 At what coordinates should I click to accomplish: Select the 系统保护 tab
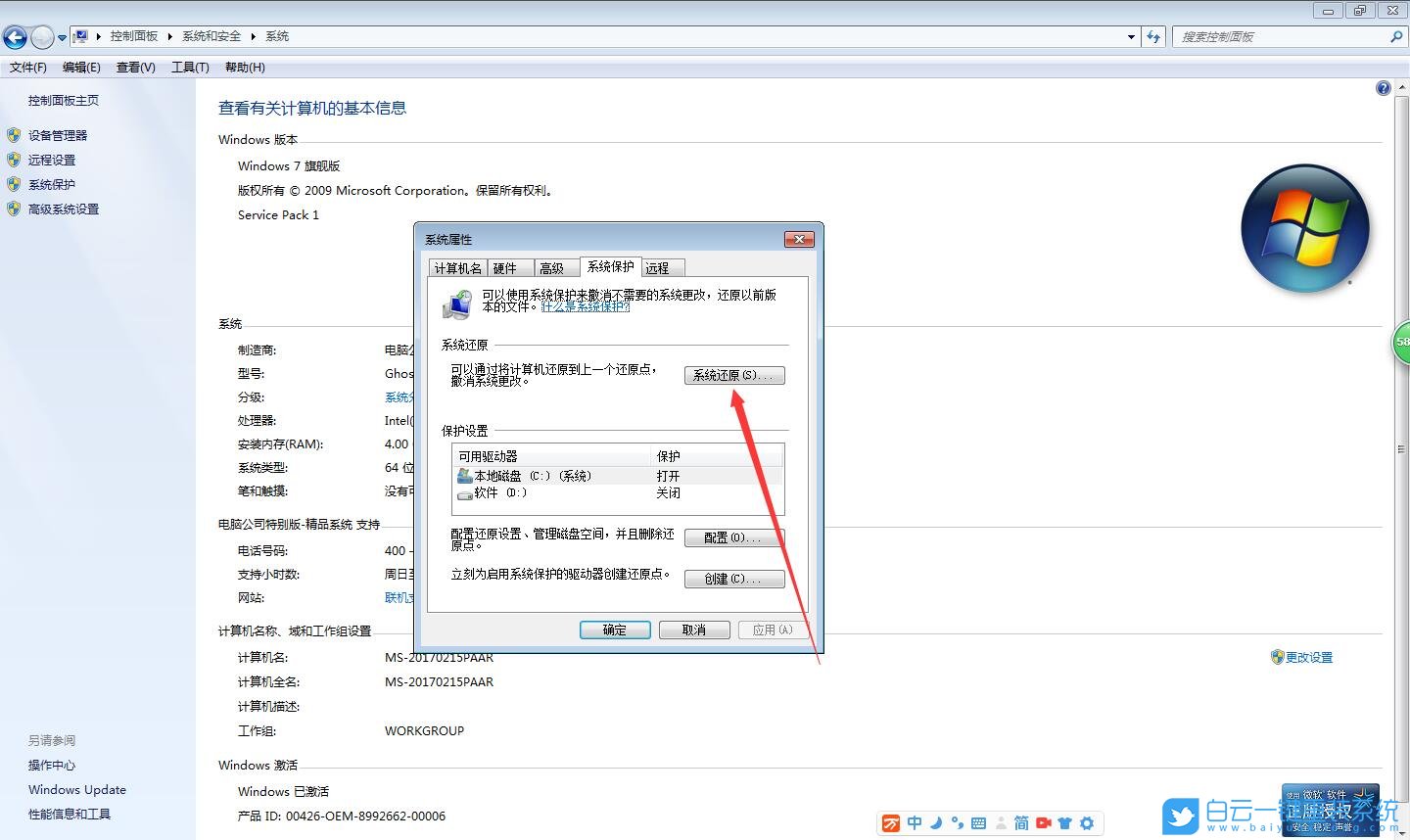611,266
